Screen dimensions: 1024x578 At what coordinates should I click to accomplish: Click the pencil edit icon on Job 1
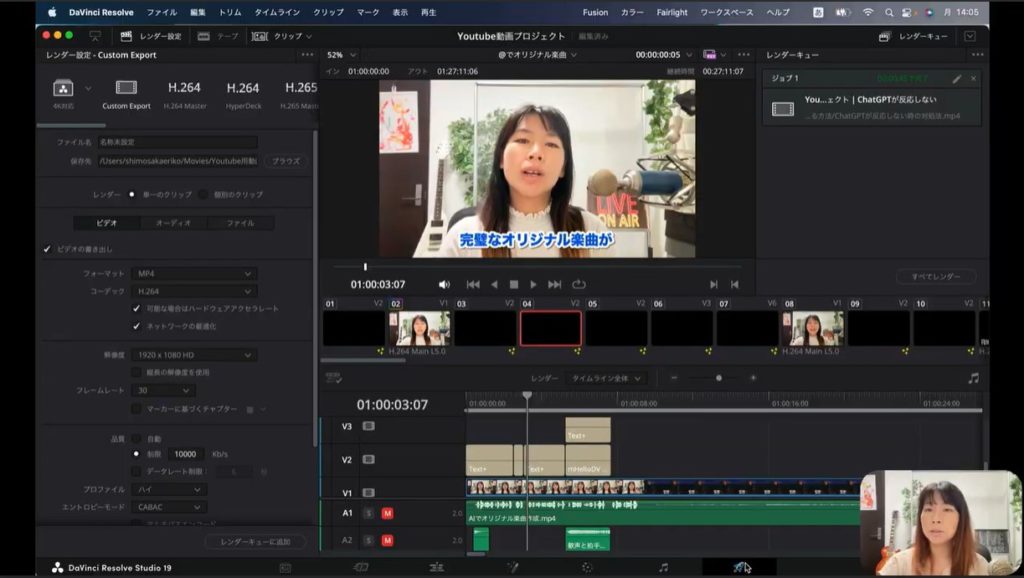pyautogui.click(x=956, y=78)
